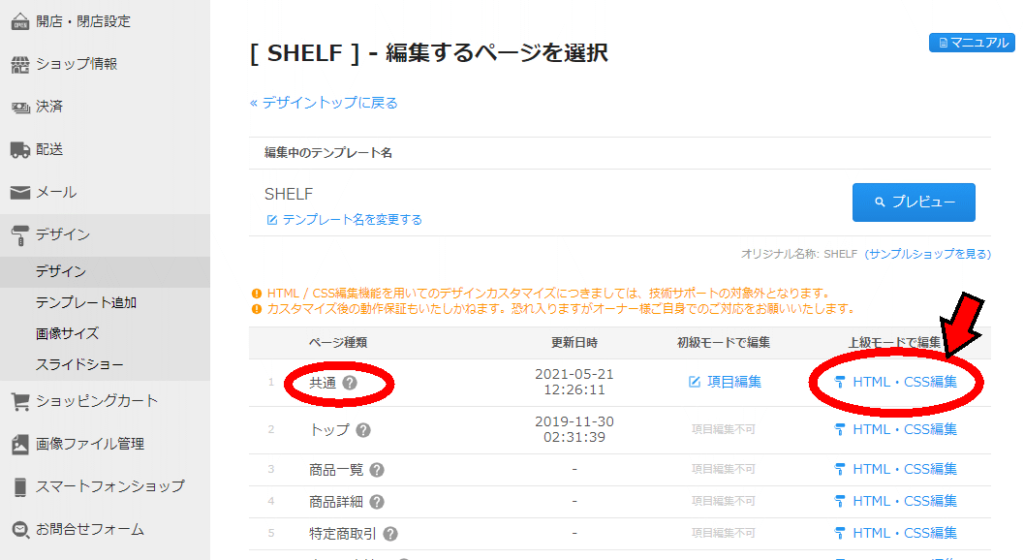Open 画像ファイル管理 in the sidebar

tap(89, 444)
